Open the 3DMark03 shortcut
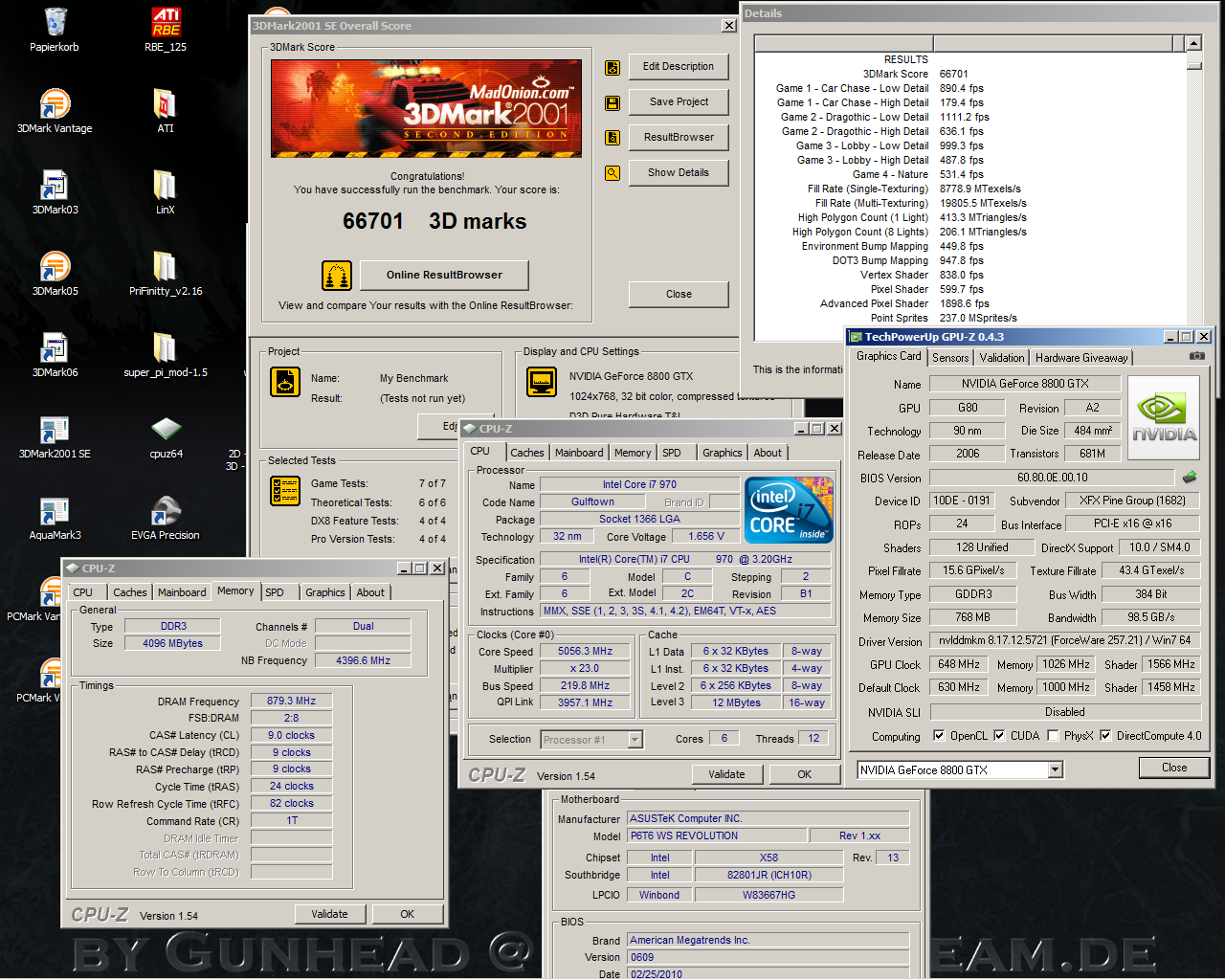Viewport: 1225px width, 980px height. (55, 191)
